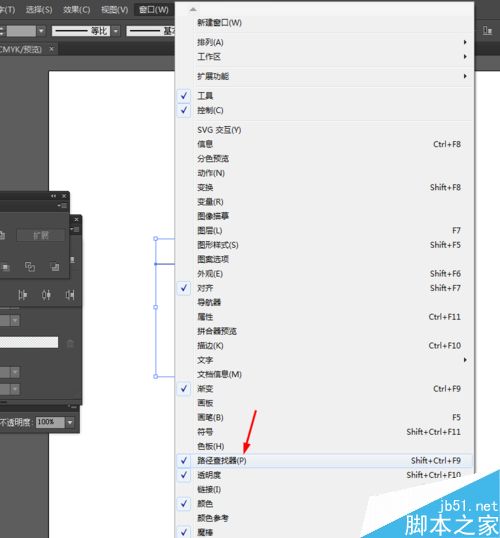
Task: Switch to the CMYK/预览 document tab
Action: pos(21,49)
